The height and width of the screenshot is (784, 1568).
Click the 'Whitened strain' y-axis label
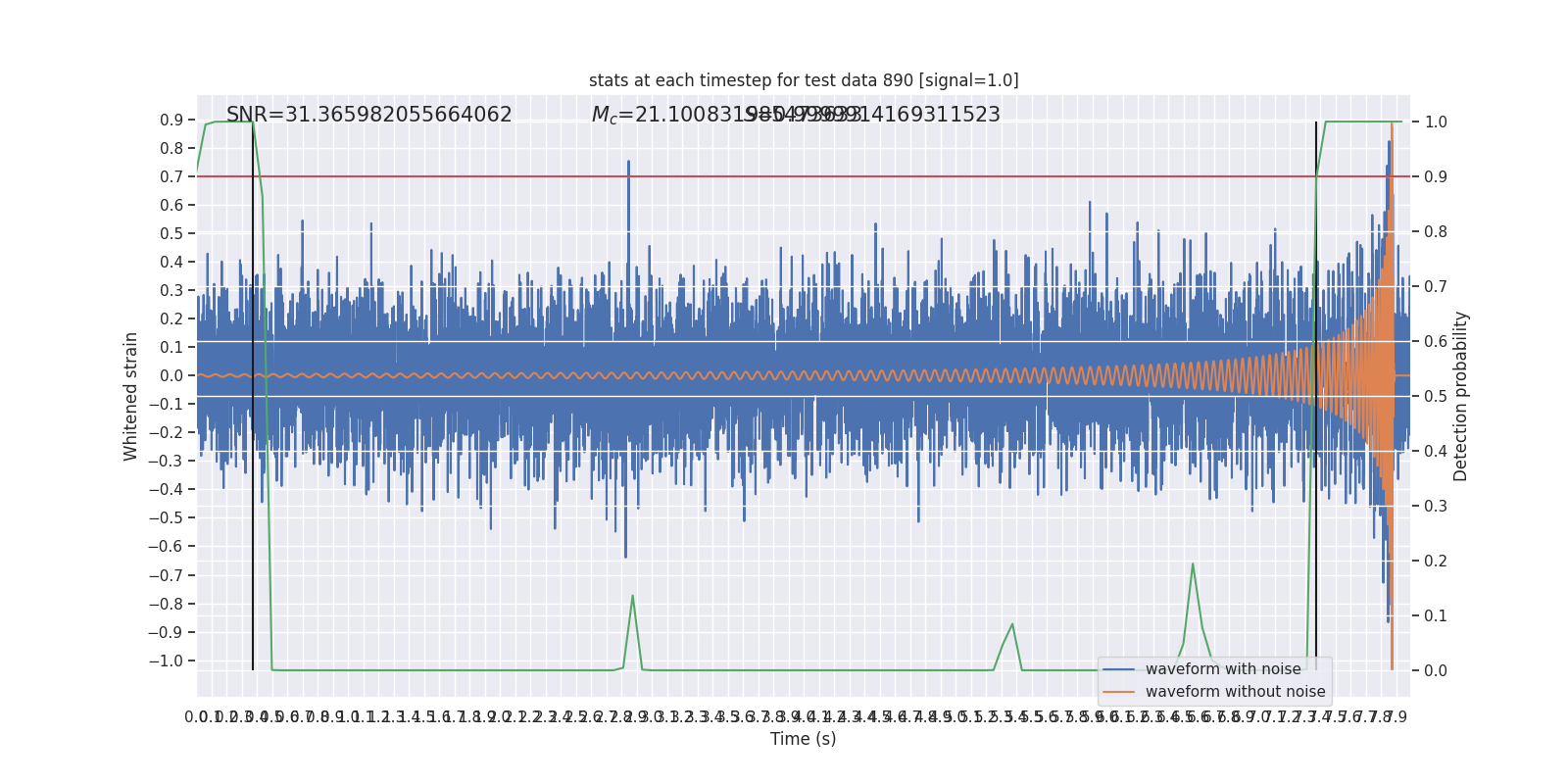pos(131,396)
